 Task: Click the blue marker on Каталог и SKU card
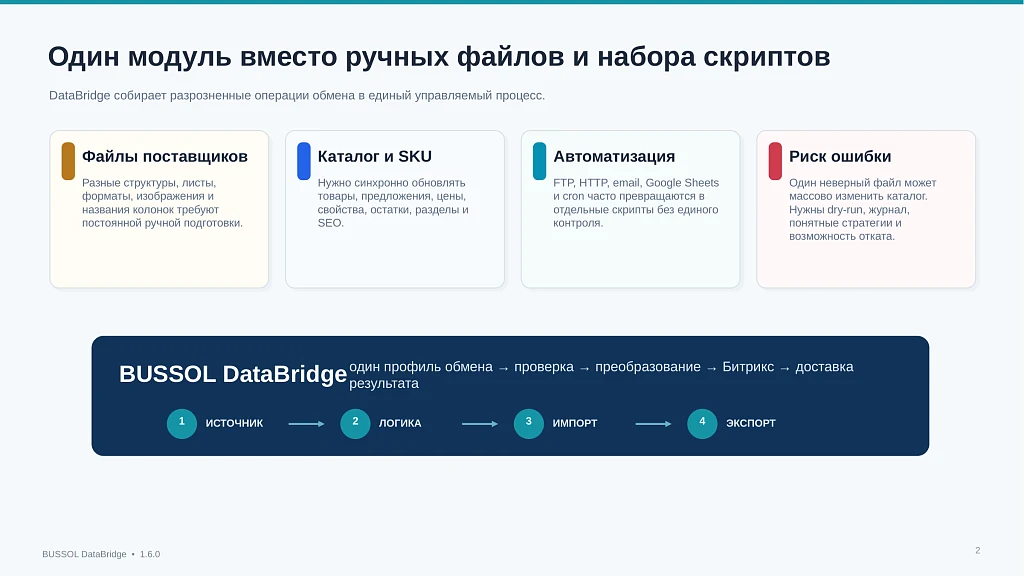coord(304,161)
